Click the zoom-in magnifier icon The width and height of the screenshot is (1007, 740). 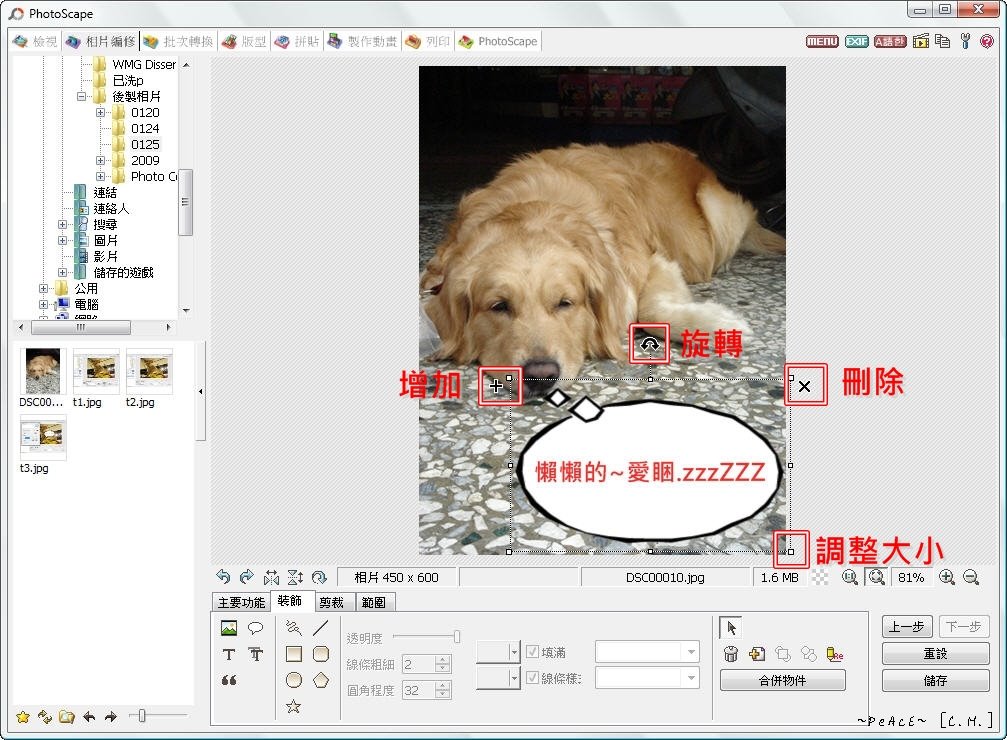[x=947, y=577]
